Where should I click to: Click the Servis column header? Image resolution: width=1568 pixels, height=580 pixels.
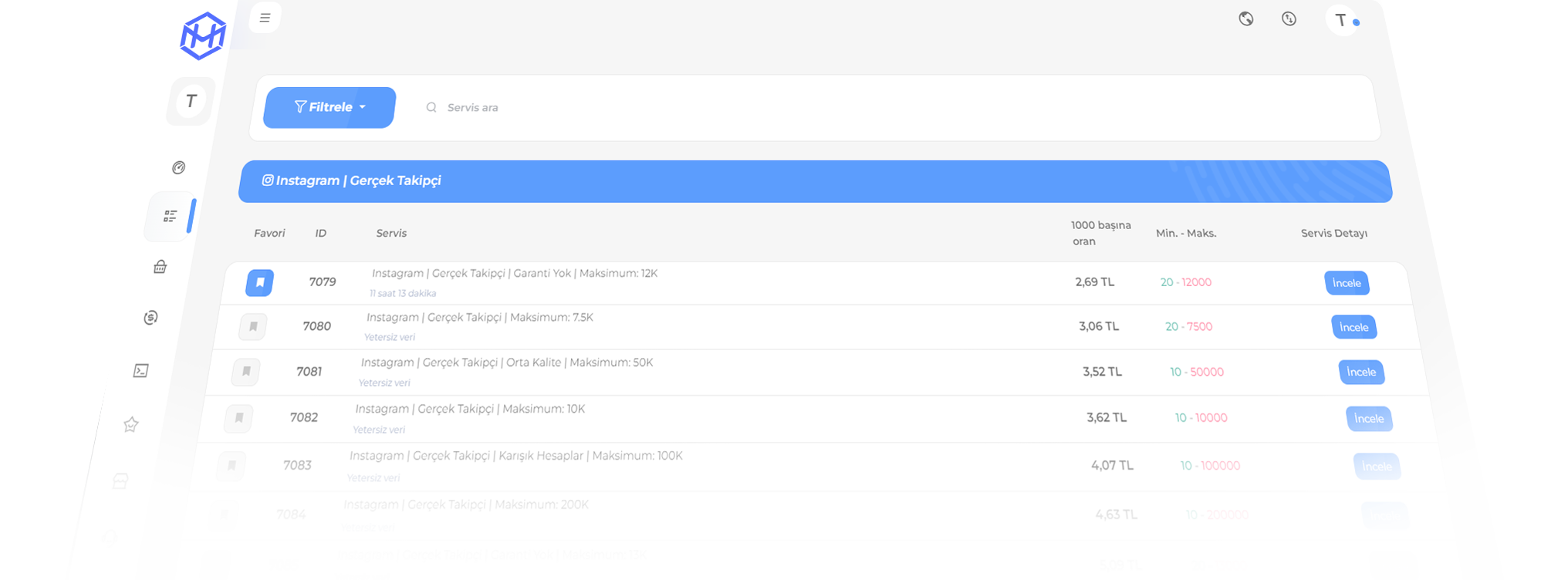click(x=391, y=233)
